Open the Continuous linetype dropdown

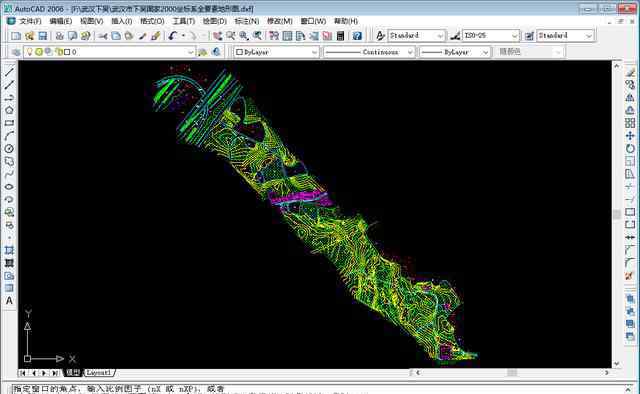(369, 52)
